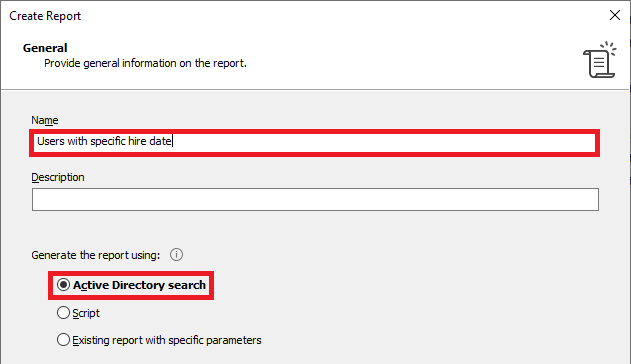The height and width of the screenshot is (364, 631).
Task: Click the Name input field
Action: 314,142
